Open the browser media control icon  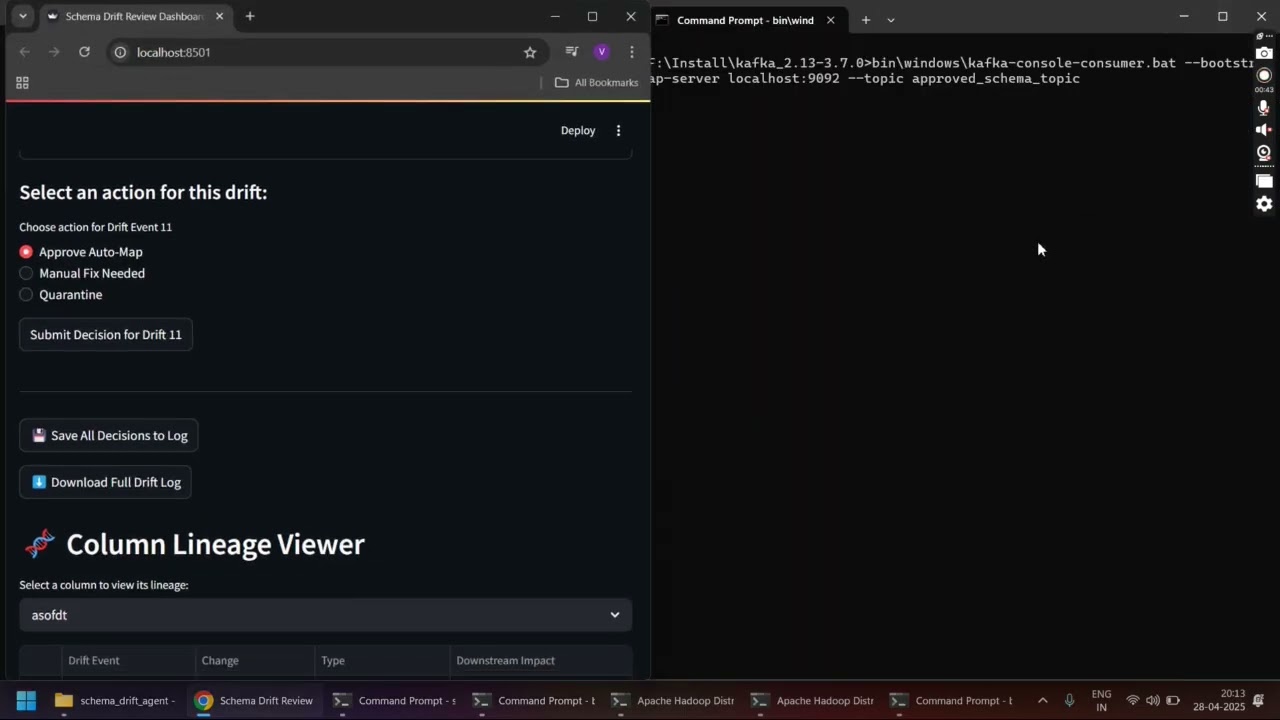click(x=572, y=52)
